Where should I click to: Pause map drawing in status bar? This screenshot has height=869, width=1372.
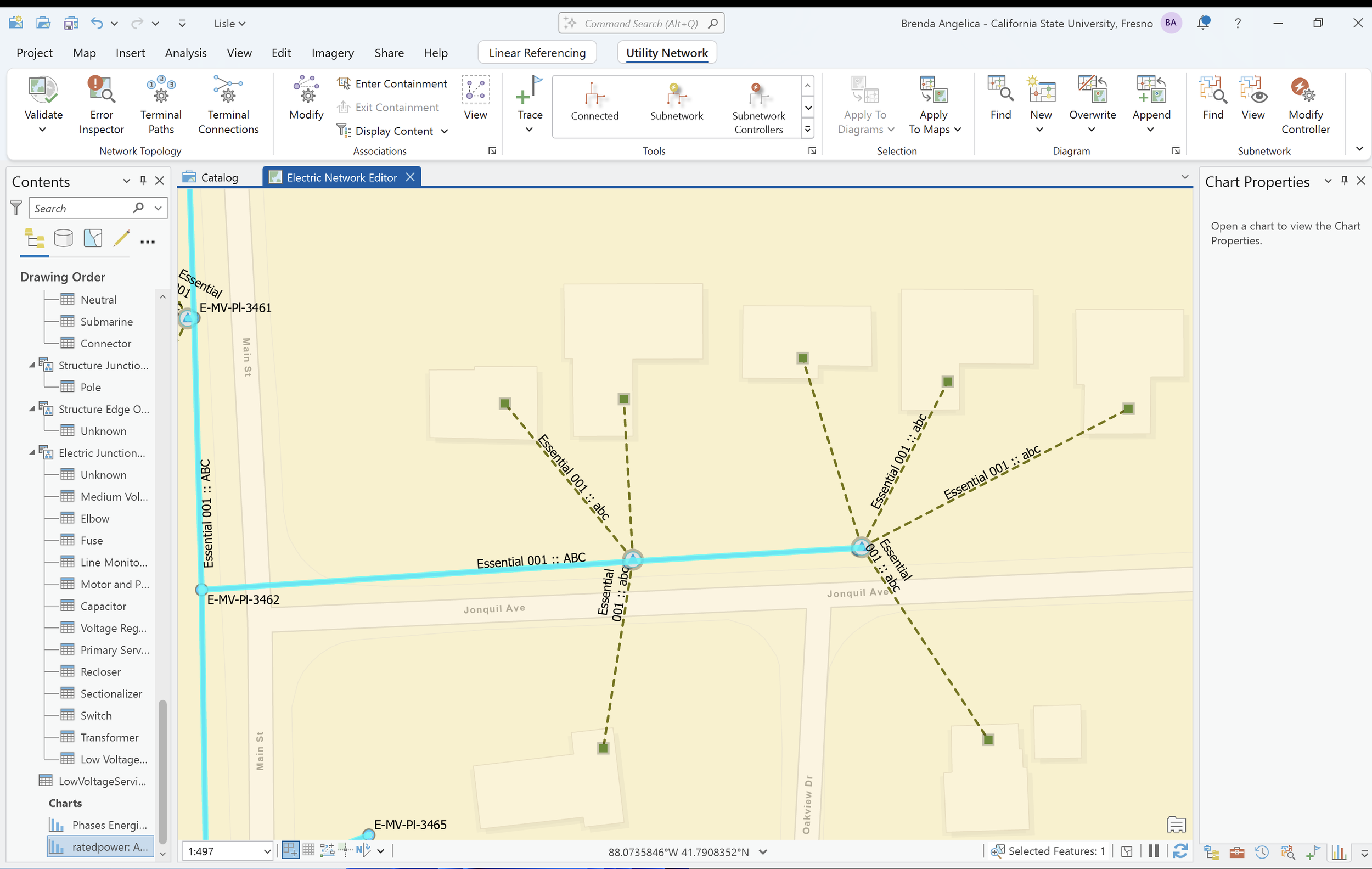(1154, 851)
